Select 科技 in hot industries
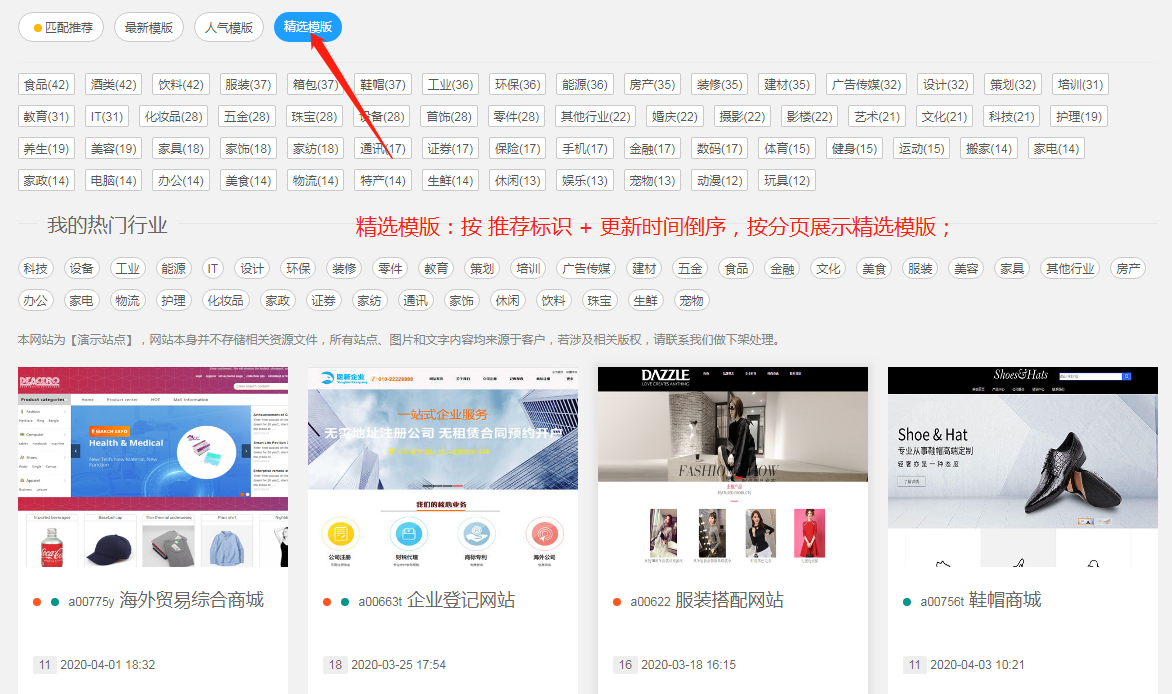Viewport: 1172px width, 694px height. (36, 269)
